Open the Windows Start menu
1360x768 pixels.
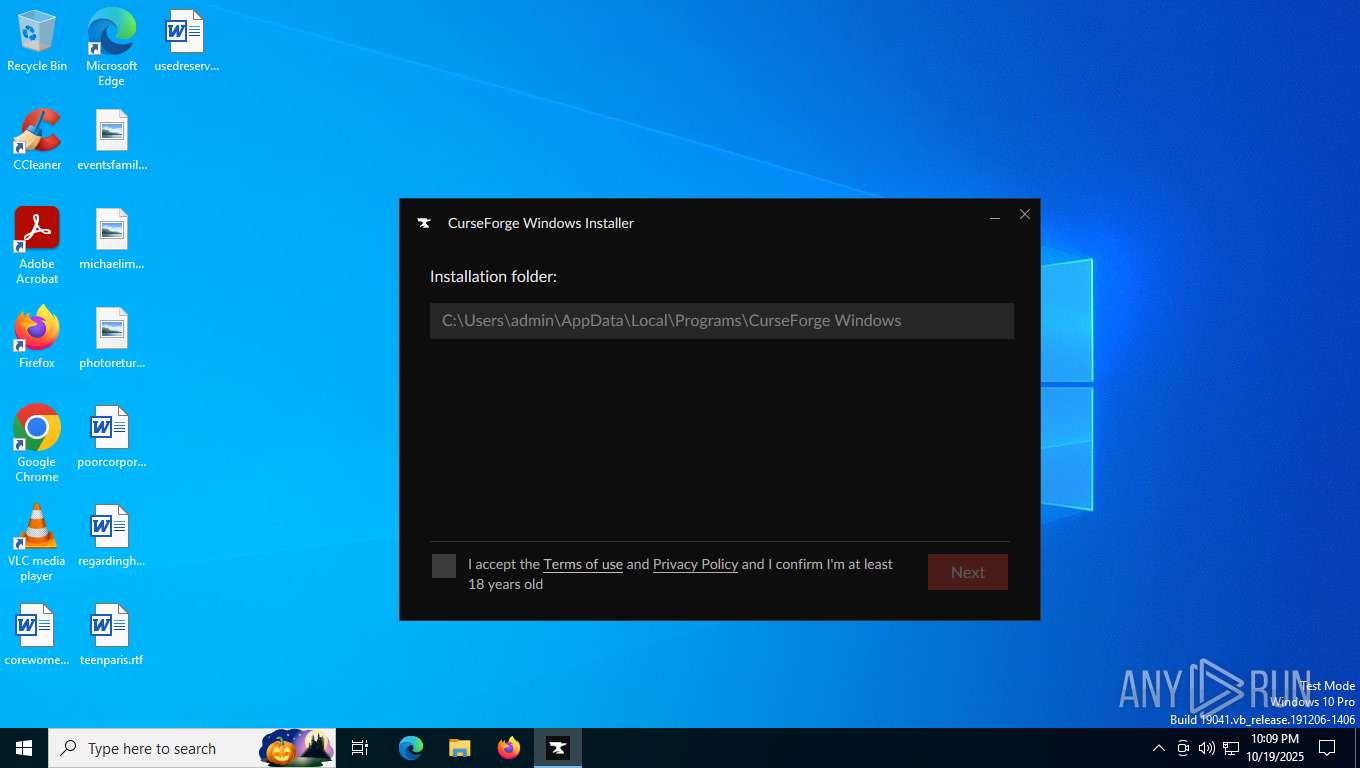[24, 748]
